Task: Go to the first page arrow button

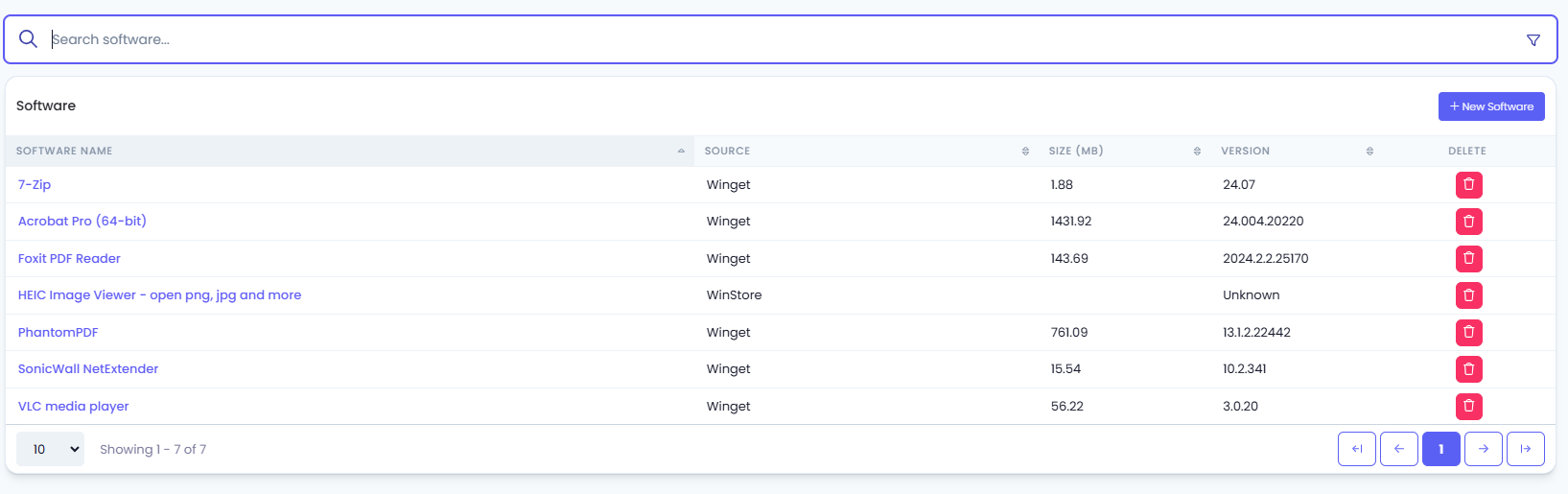Action: tap(1357, 449)
